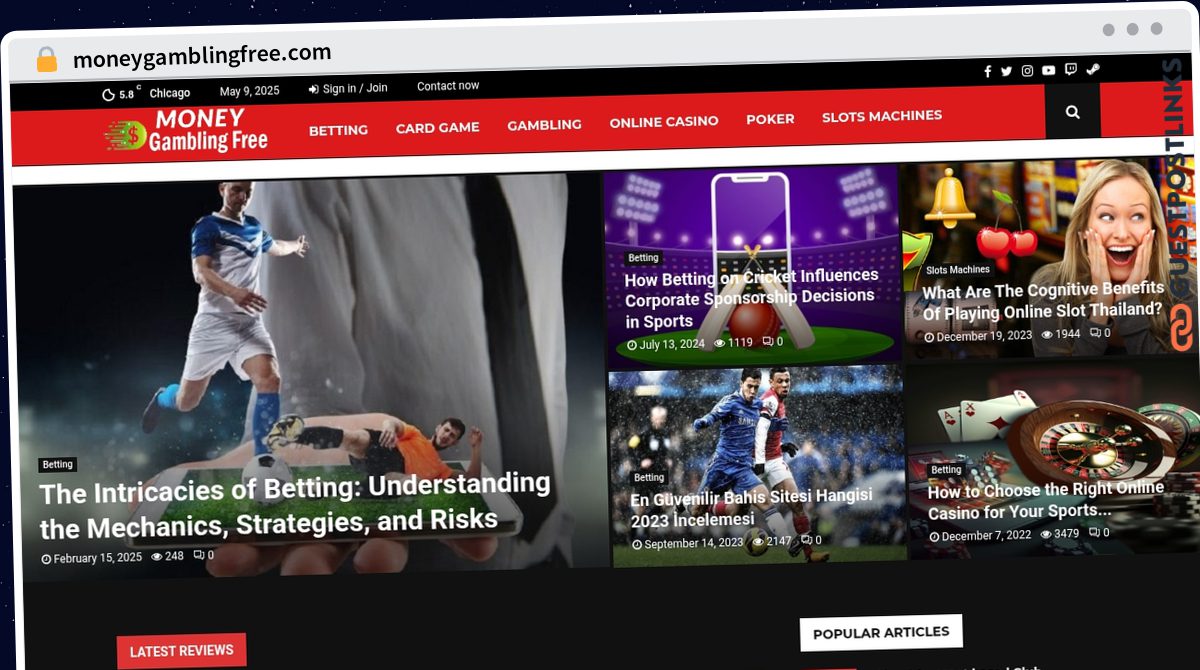
Task: Select the Popular Articles heading
Action: point(881,633)
